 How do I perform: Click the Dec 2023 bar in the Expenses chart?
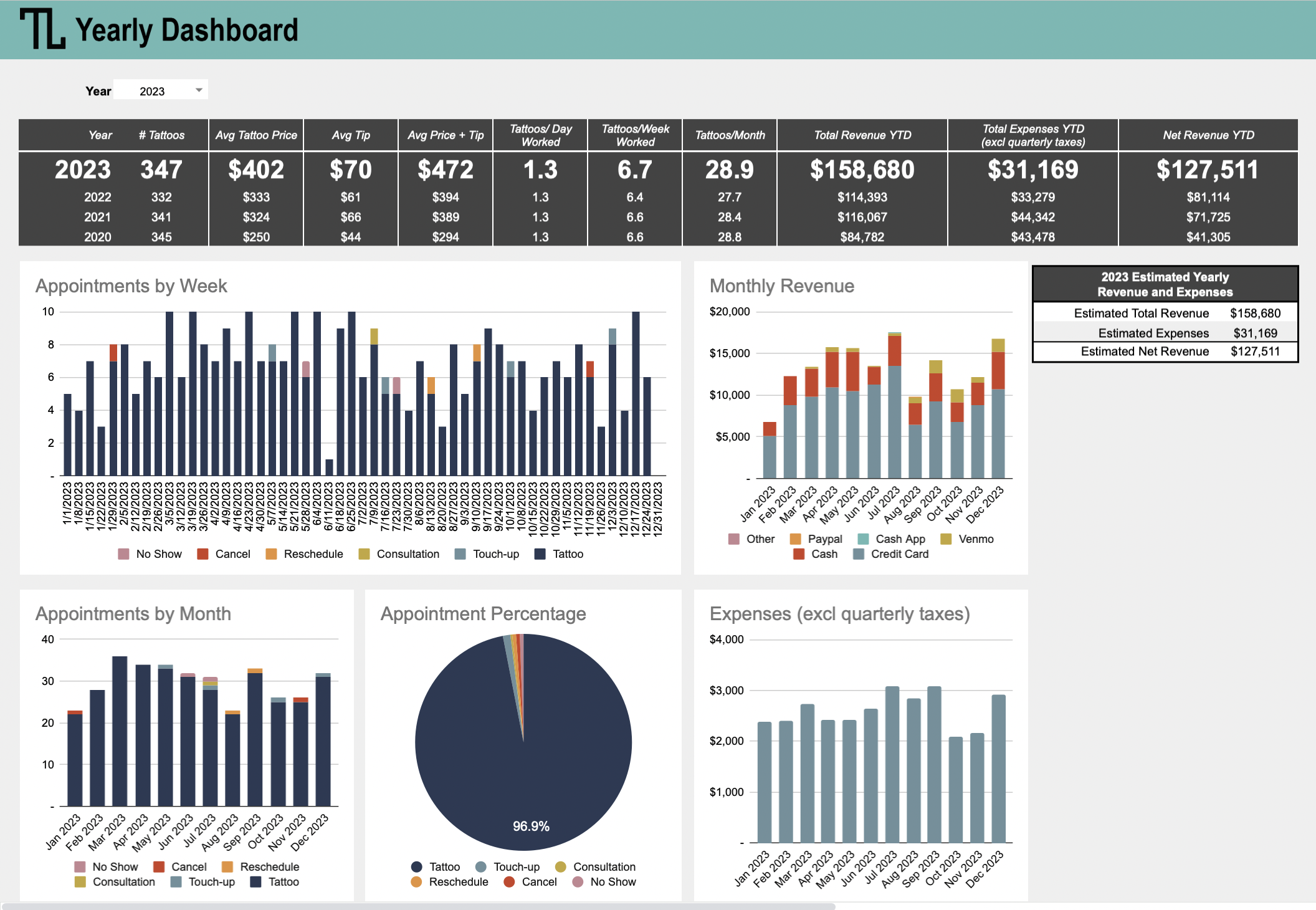pos(998,769)
